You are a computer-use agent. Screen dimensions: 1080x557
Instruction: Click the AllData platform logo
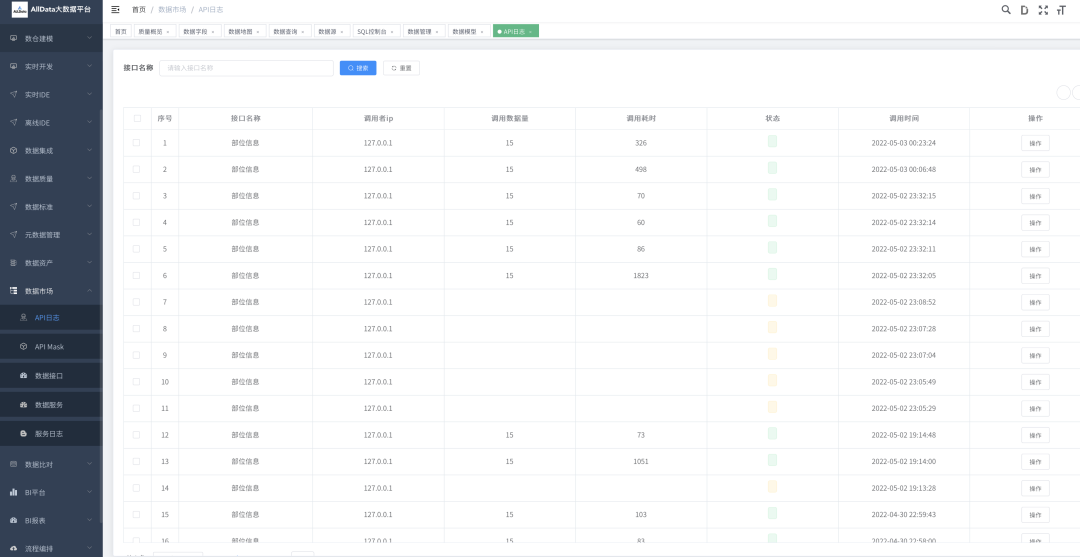point(19,9)
